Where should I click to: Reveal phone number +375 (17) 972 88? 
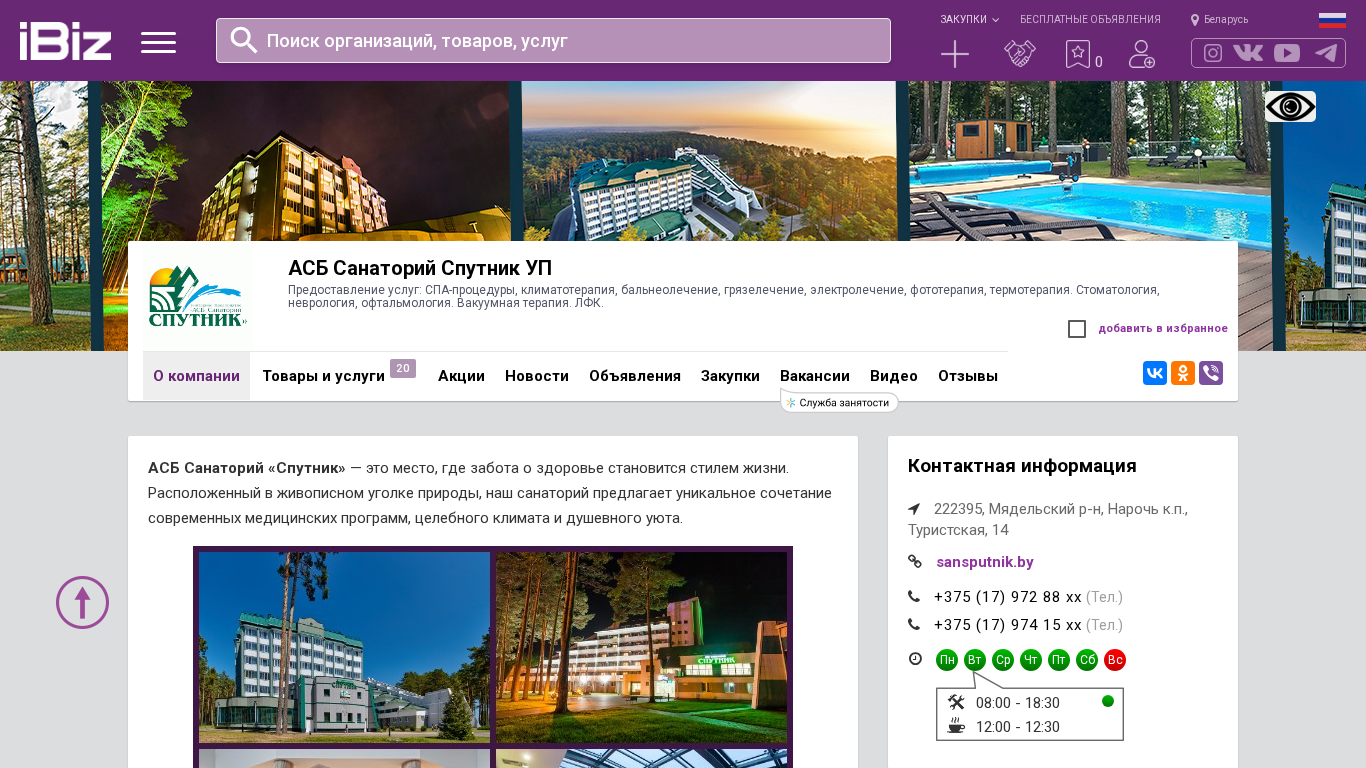pos(1008,597)
